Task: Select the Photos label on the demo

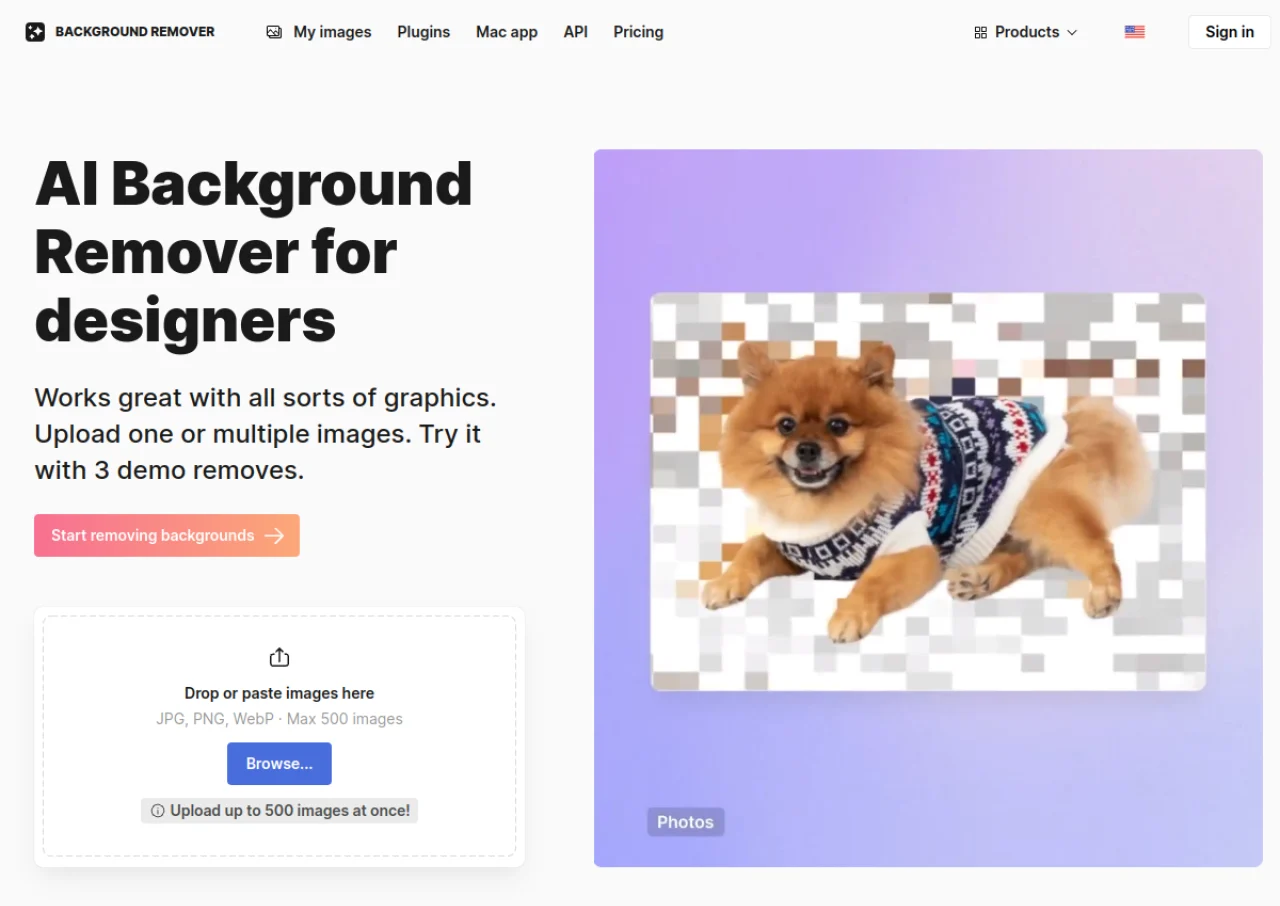Action: point(685,822)
